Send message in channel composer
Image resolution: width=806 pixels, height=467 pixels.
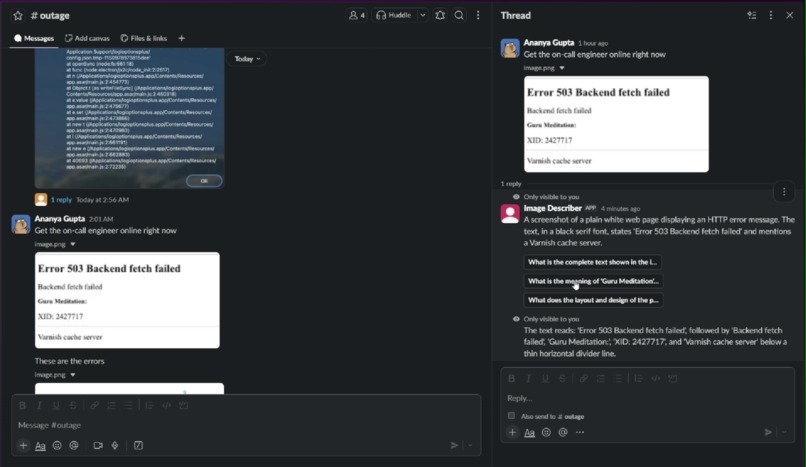tap(454, 445)
